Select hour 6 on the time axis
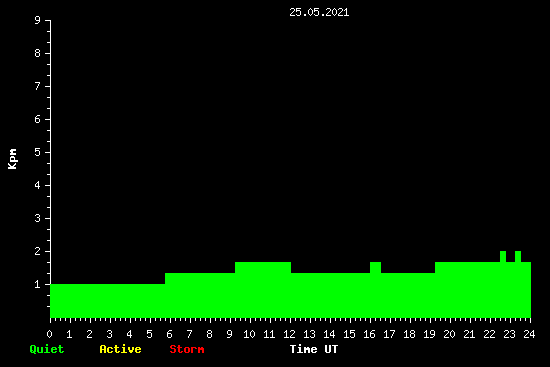 coord(169,334)
